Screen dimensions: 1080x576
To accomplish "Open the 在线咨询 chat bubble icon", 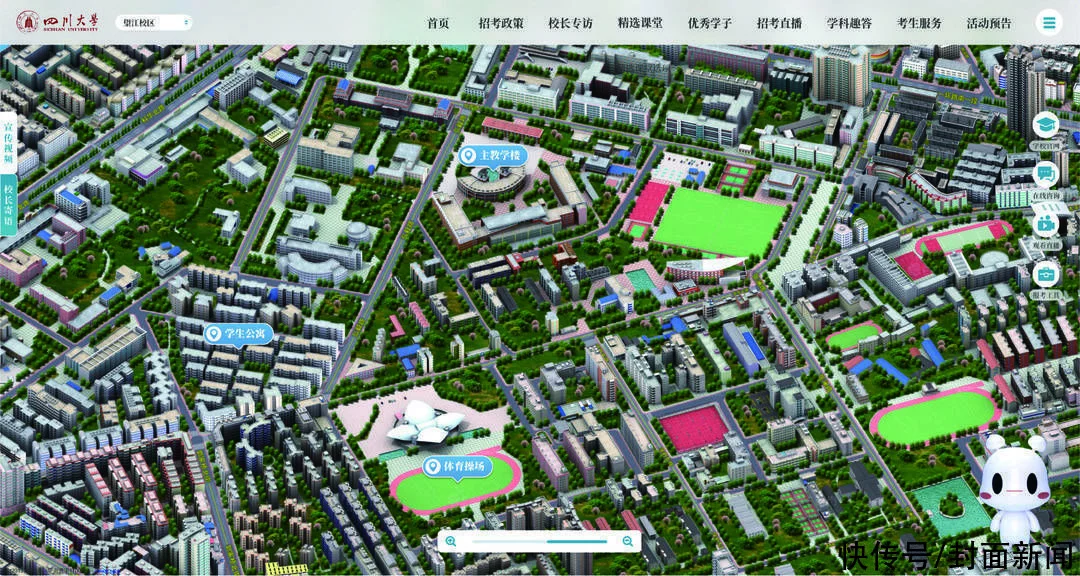I will coord(1046,175).
